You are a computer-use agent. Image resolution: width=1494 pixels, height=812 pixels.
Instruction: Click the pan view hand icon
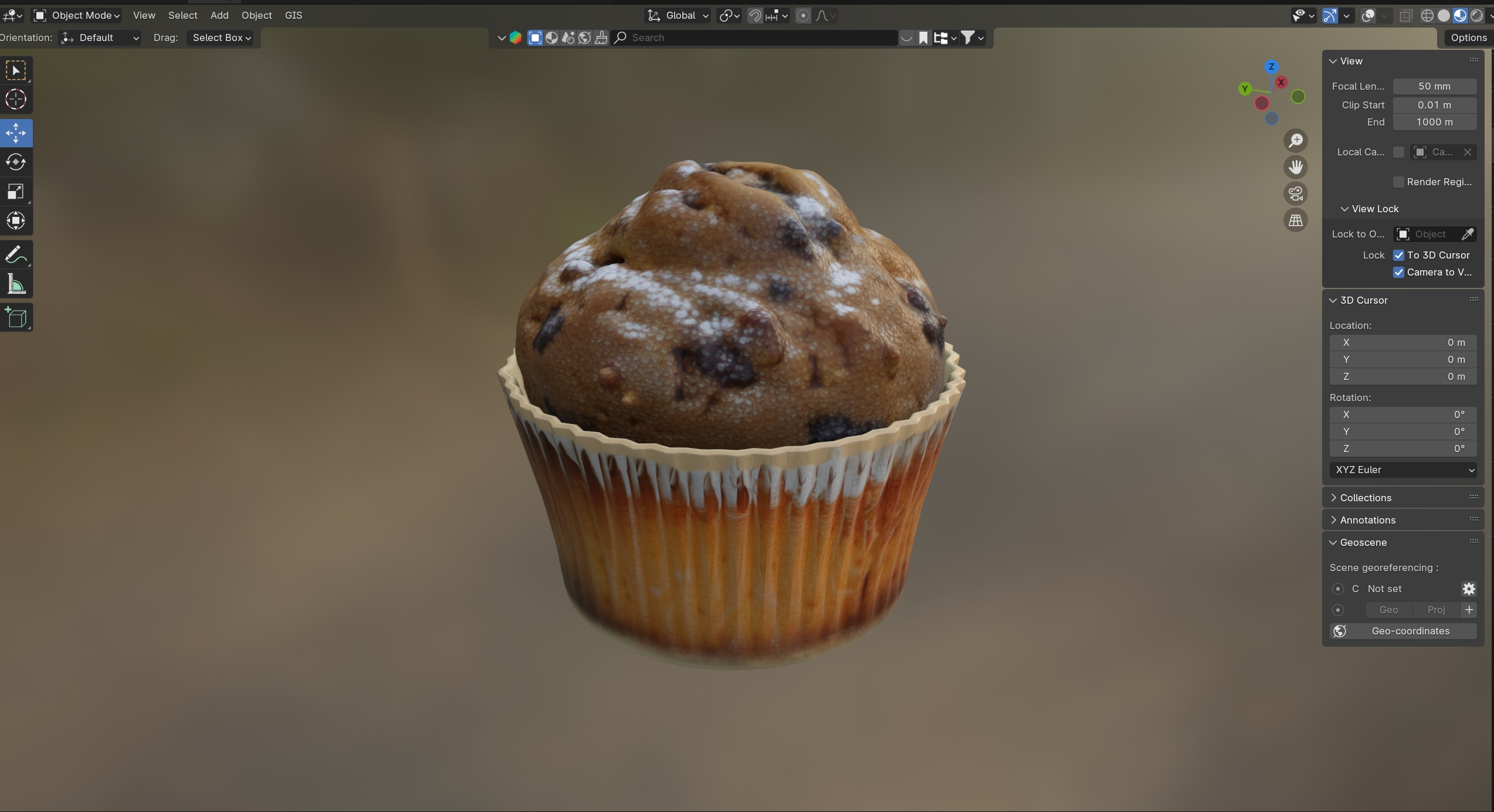pyautogui.click(x=1295, y=167)
